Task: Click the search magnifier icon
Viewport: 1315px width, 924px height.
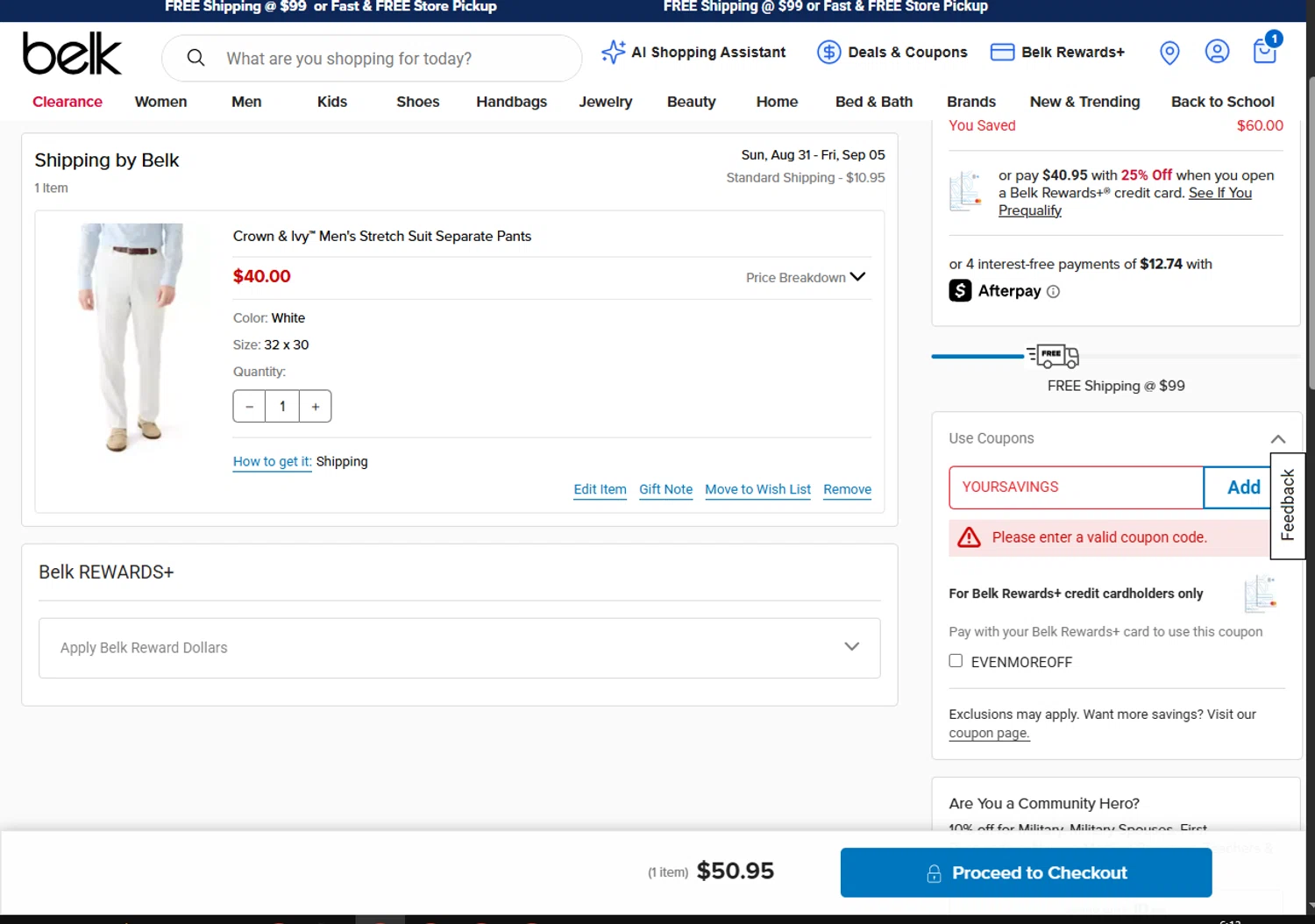Action: pos(196,58)
